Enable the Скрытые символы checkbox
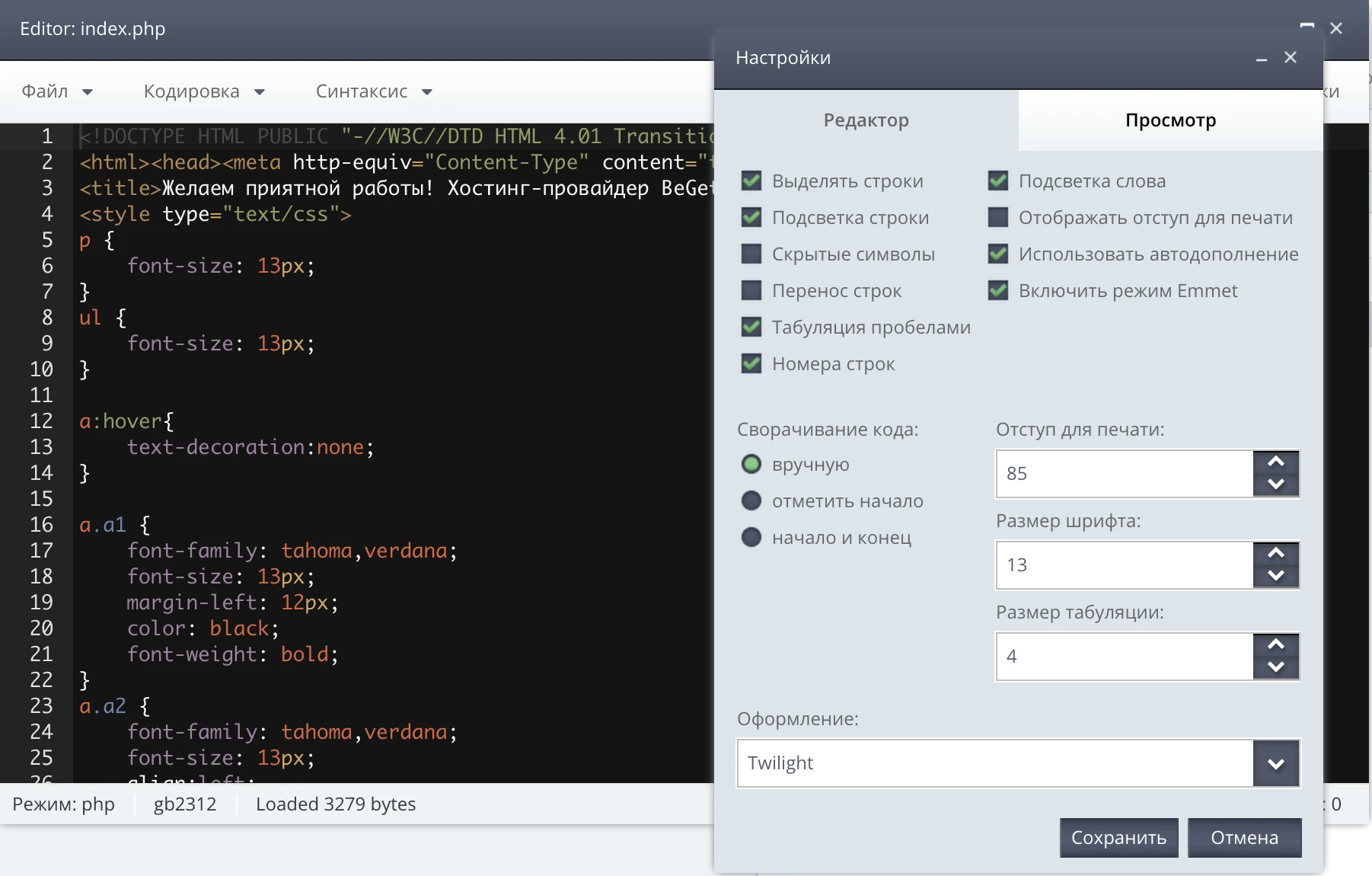This screenshot has height=876, width=1372. [x=751, y=254]
